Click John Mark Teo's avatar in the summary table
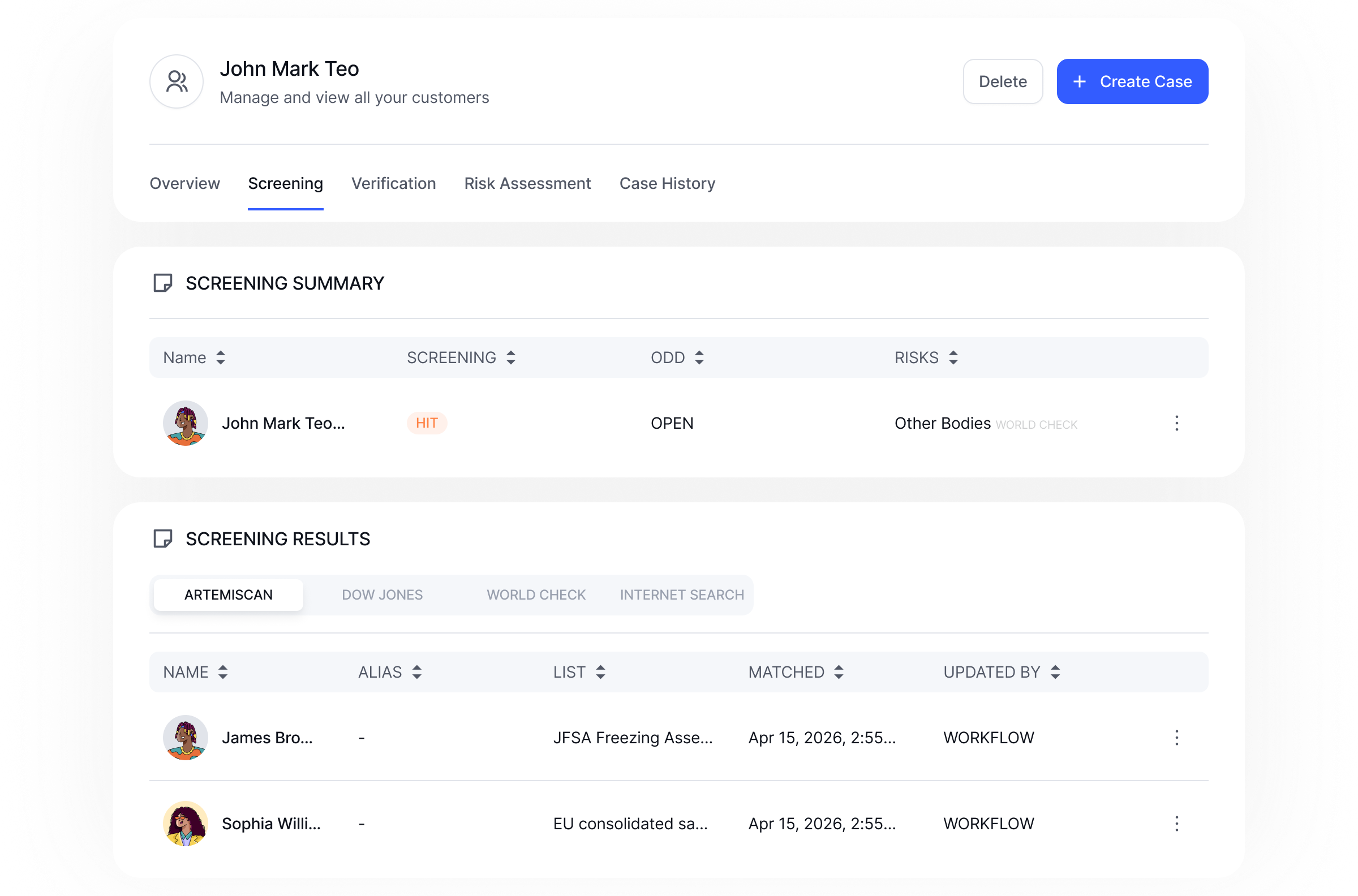Screen dimensions: 1358x896 [x=186, y=423]
